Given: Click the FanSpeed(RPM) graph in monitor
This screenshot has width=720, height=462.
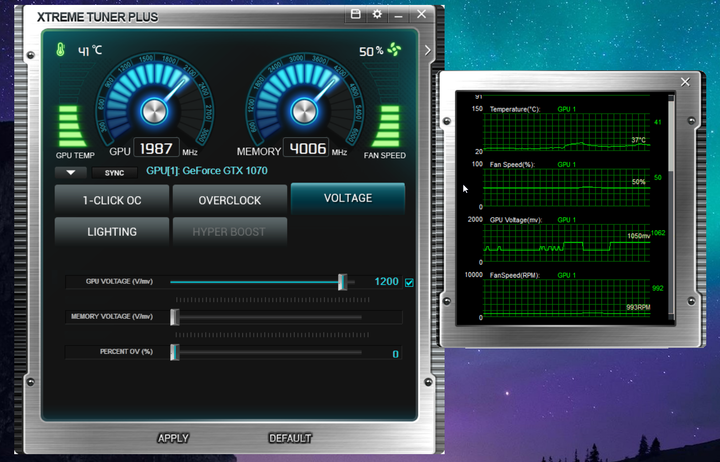Looking at the screenshot, I should (x=567, y=299).
